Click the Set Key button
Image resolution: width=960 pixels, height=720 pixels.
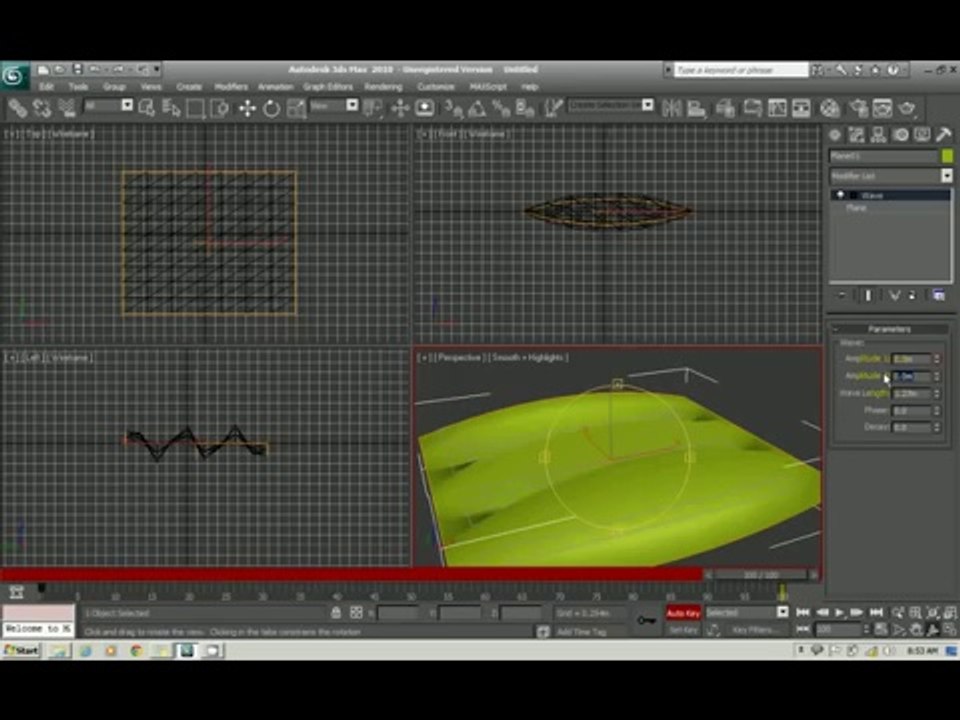point(683,629)
